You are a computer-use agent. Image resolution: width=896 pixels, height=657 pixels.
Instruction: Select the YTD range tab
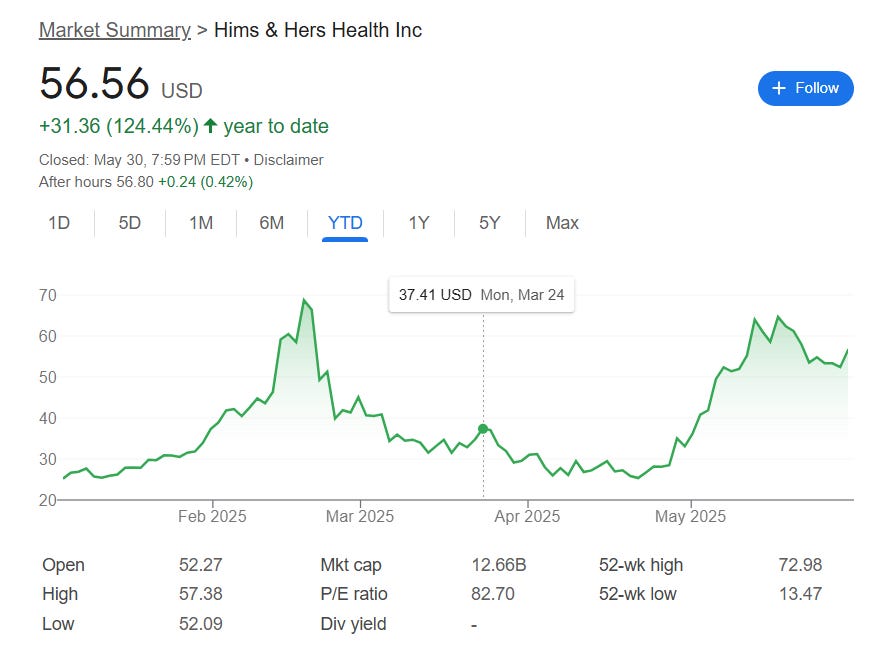[x=345, y=223]
